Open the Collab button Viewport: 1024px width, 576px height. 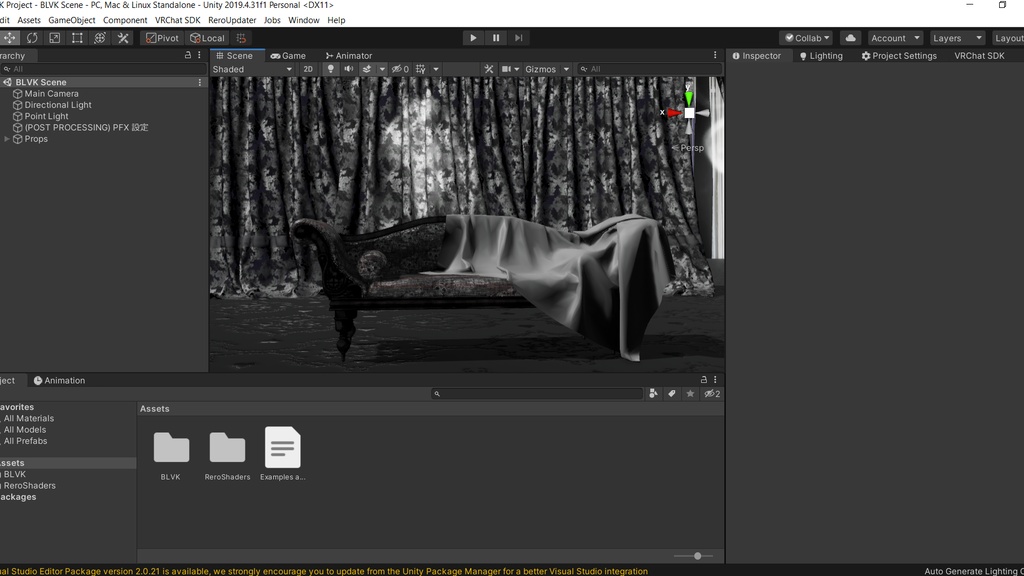806,38
